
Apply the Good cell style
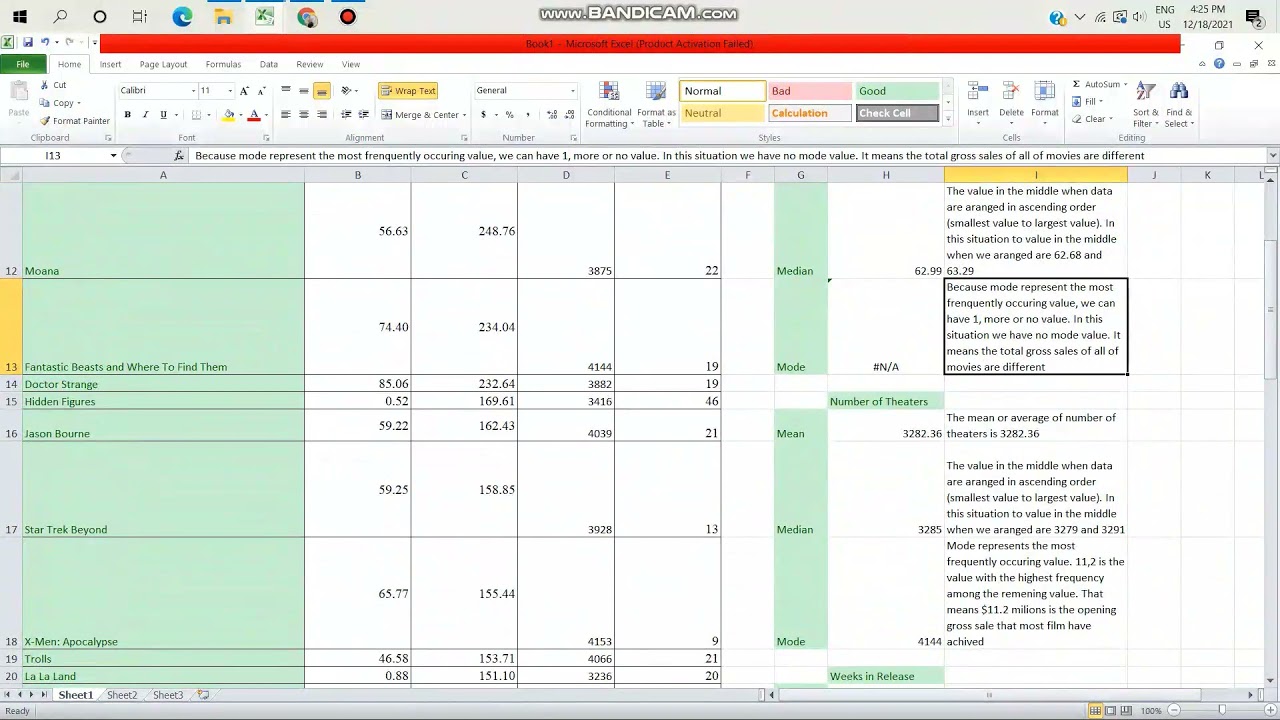897,91
